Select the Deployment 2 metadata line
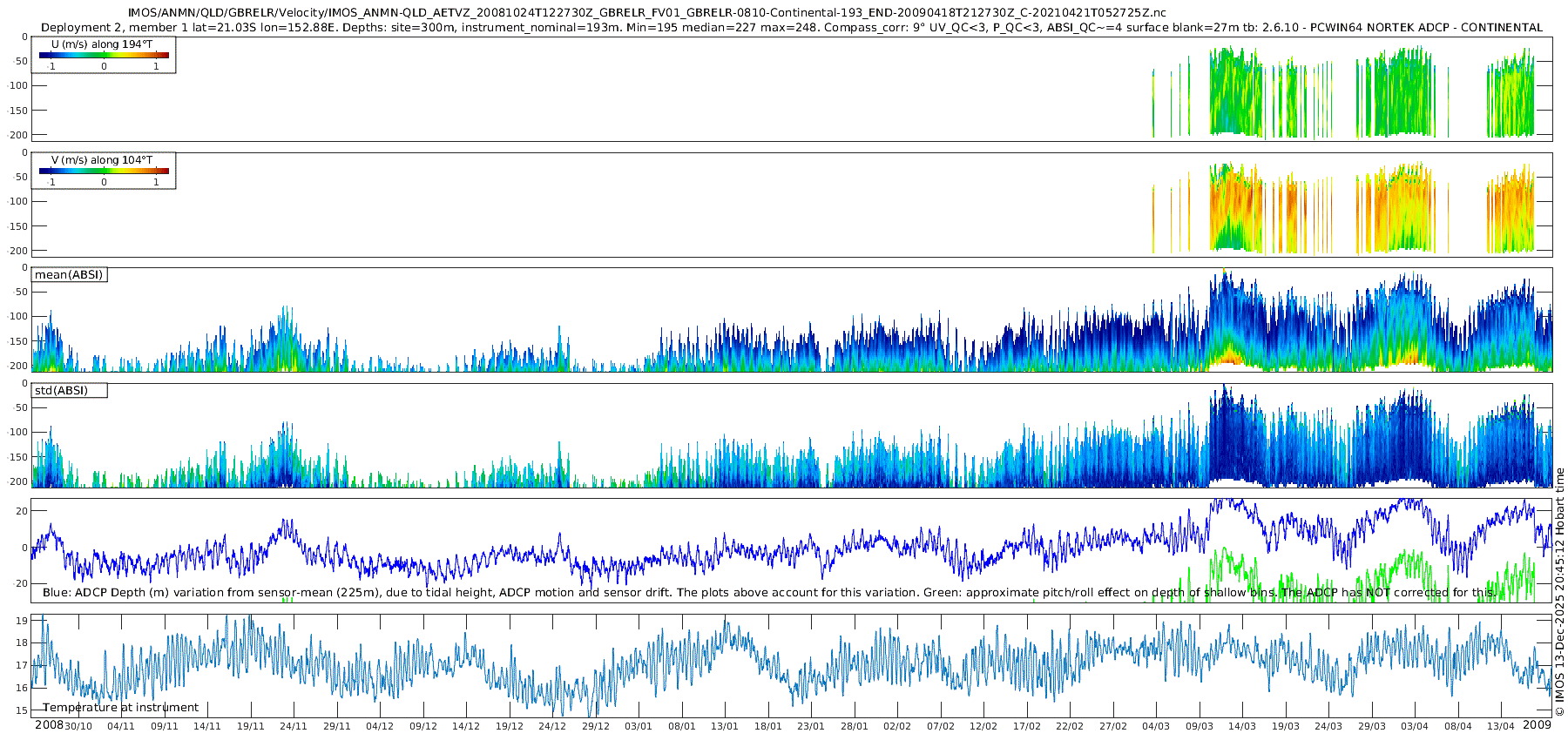This screenshot has height=740, width=1568. tap(791, 28)
